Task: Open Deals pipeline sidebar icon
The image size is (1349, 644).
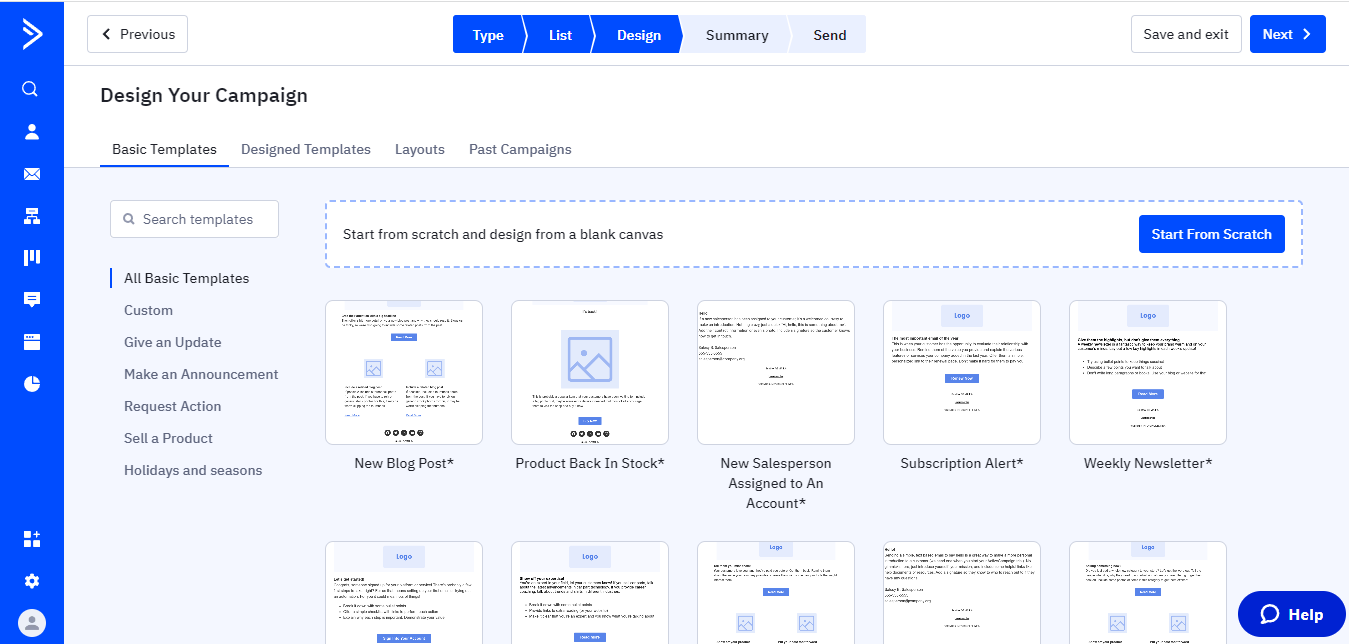Action: coord(32,258)
